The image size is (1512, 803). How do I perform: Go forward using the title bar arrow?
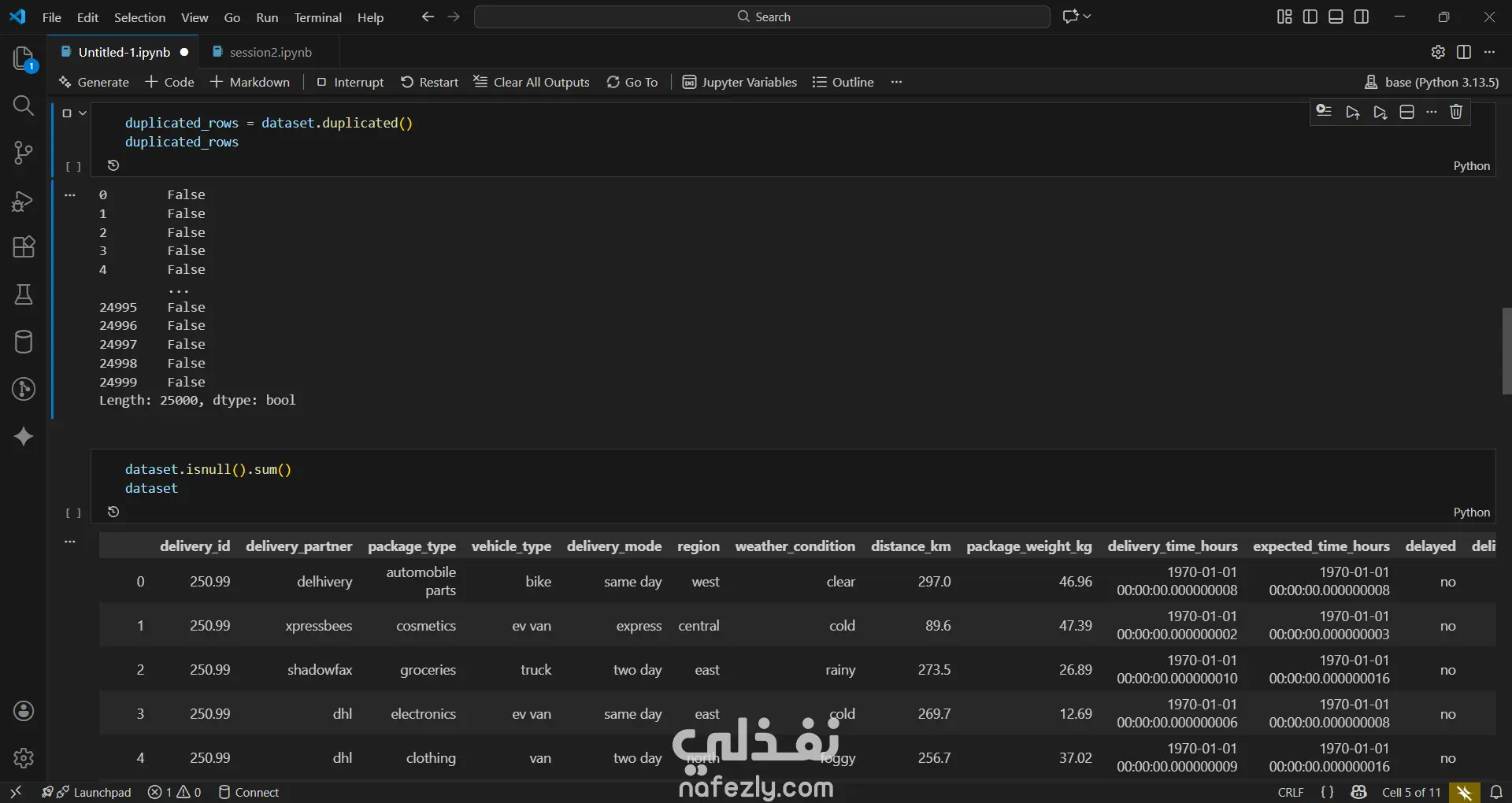(x=454, y=17)
